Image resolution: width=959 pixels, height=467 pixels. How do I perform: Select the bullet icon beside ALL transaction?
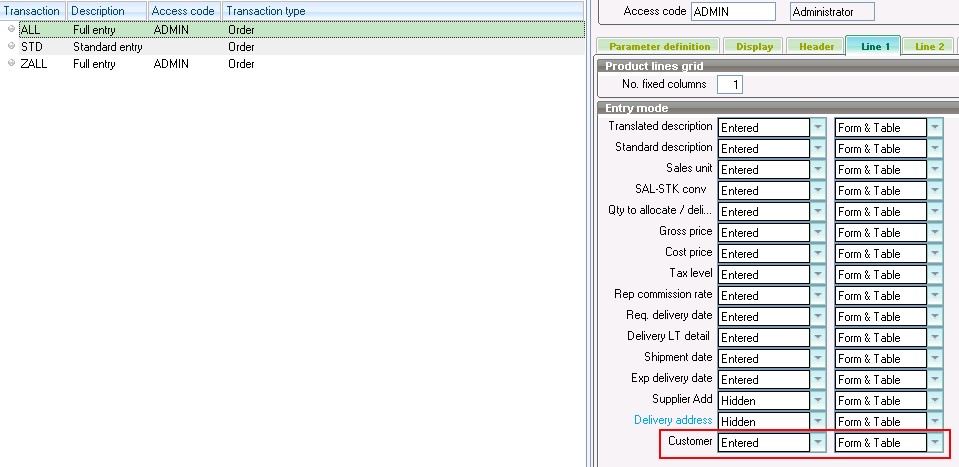11,29
